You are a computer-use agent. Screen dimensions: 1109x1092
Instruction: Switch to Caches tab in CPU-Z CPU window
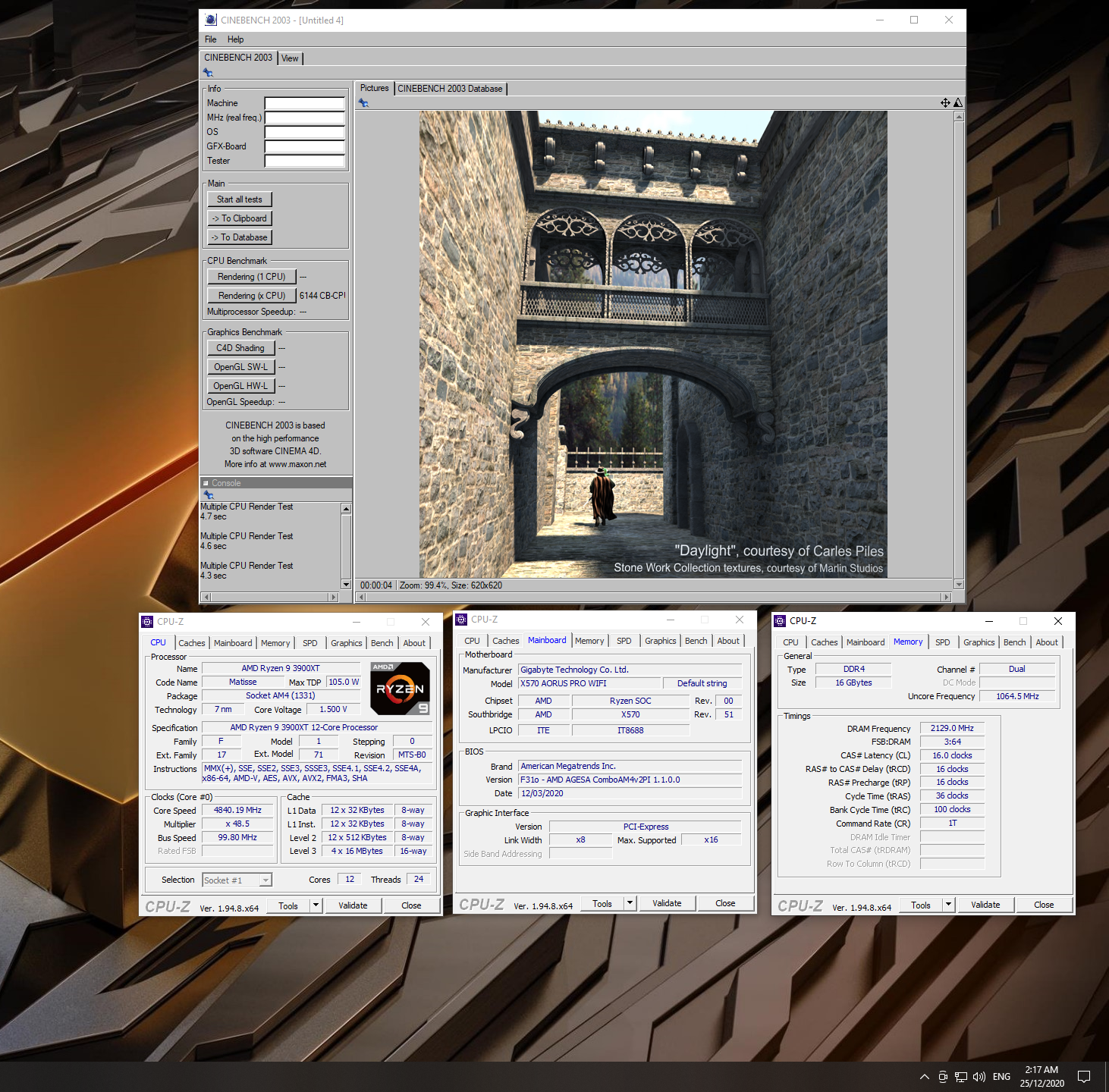click(192, 643)
